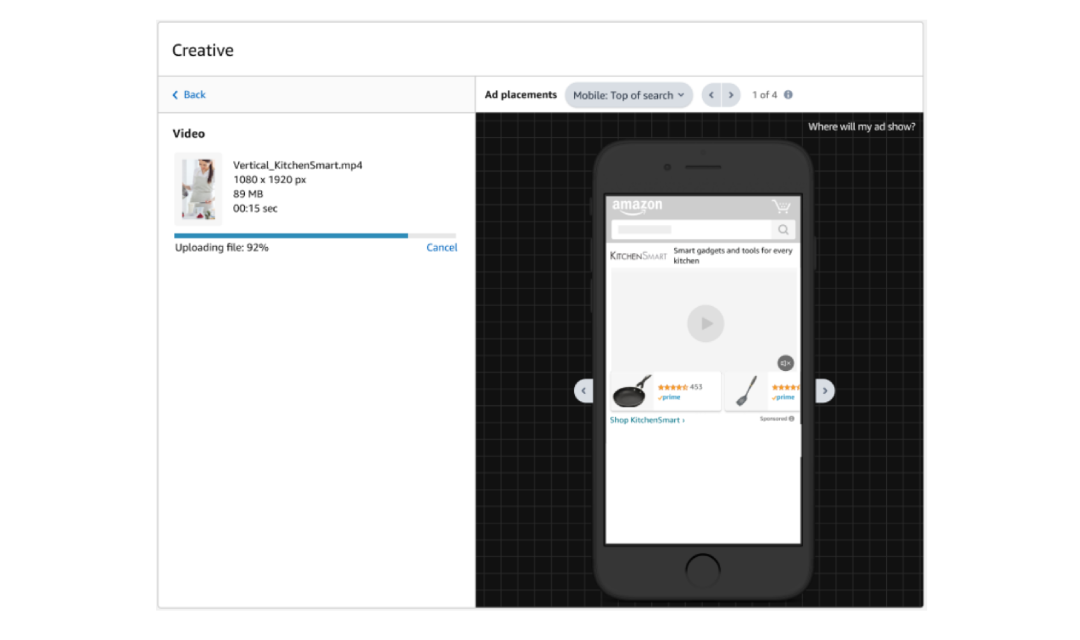Click the upload progress bar

(315, 236)
